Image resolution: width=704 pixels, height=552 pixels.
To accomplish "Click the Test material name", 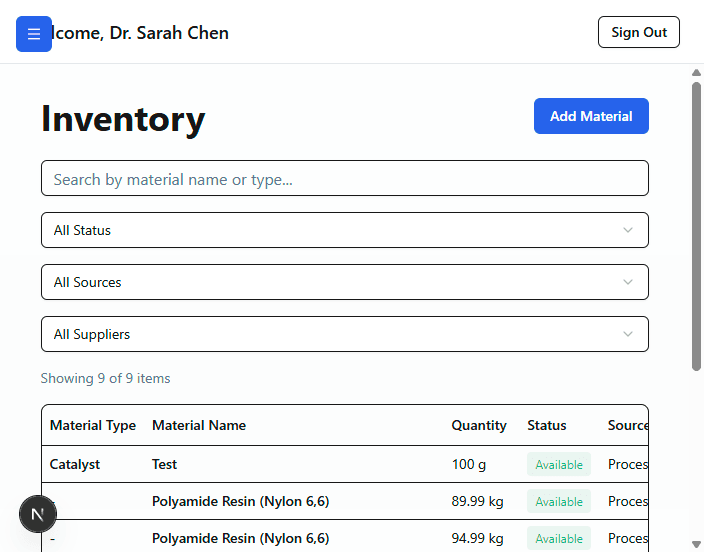I will (x=164, y=464).
